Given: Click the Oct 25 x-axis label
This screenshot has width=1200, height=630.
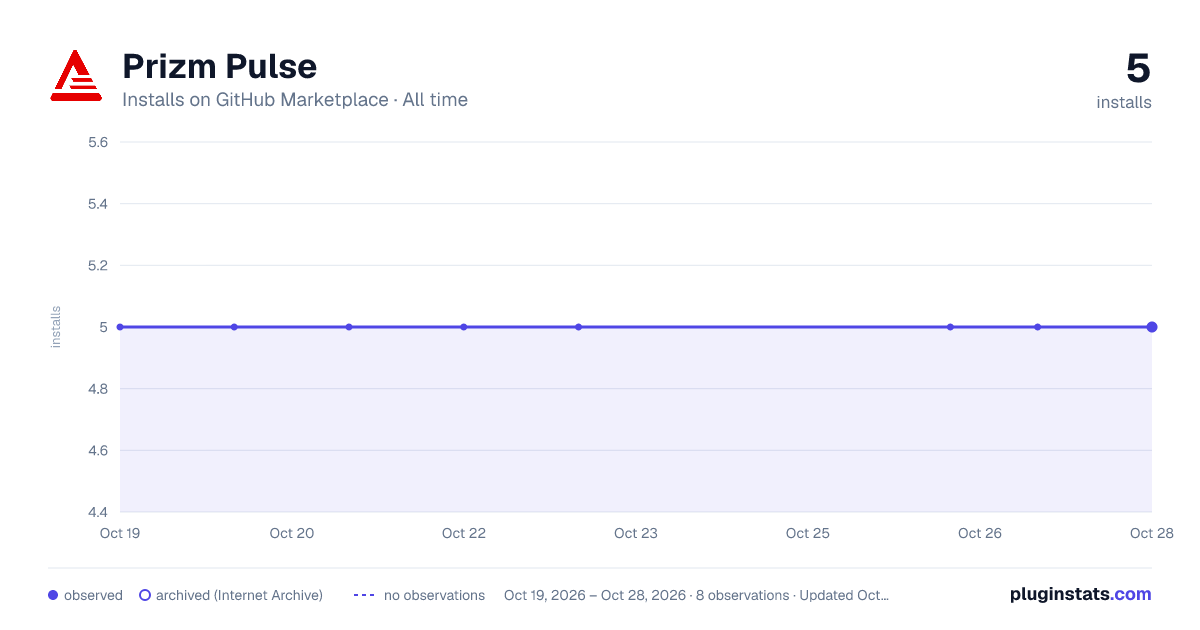Looking at the screenshot, I should point(808,533).
